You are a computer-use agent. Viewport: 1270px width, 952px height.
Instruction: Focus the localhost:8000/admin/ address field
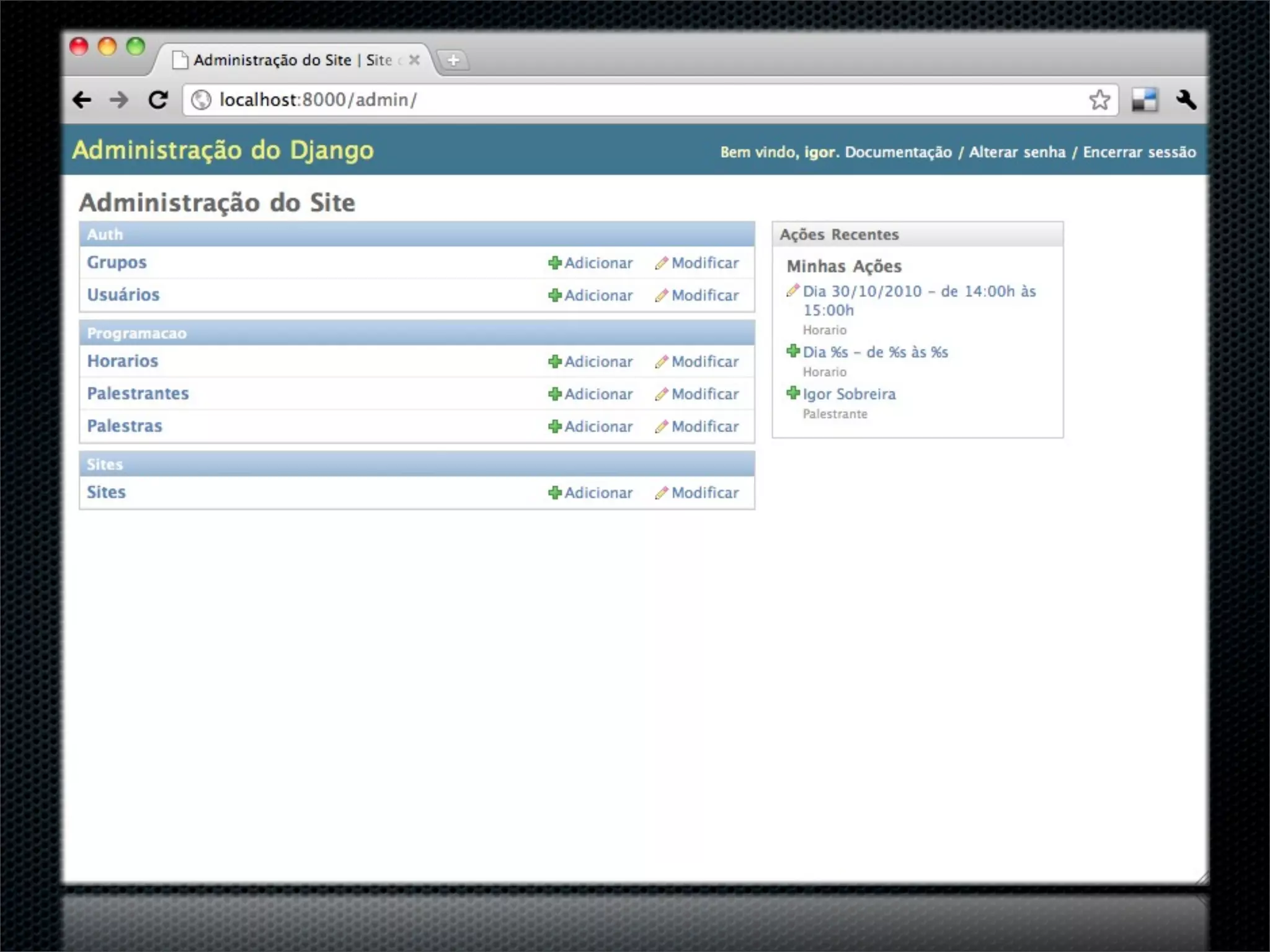[651, 100]
